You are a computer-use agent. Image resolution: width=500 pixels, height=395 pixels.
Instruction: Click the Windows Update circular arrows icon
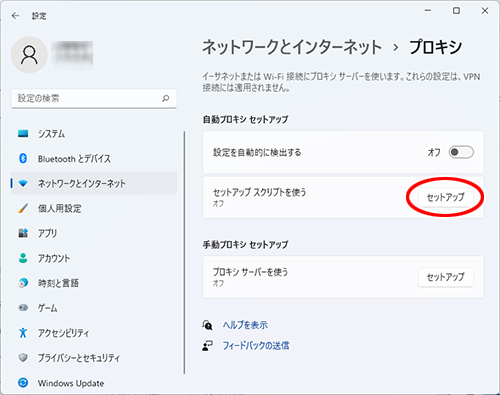pyautogui.click(x=23, y=383)
